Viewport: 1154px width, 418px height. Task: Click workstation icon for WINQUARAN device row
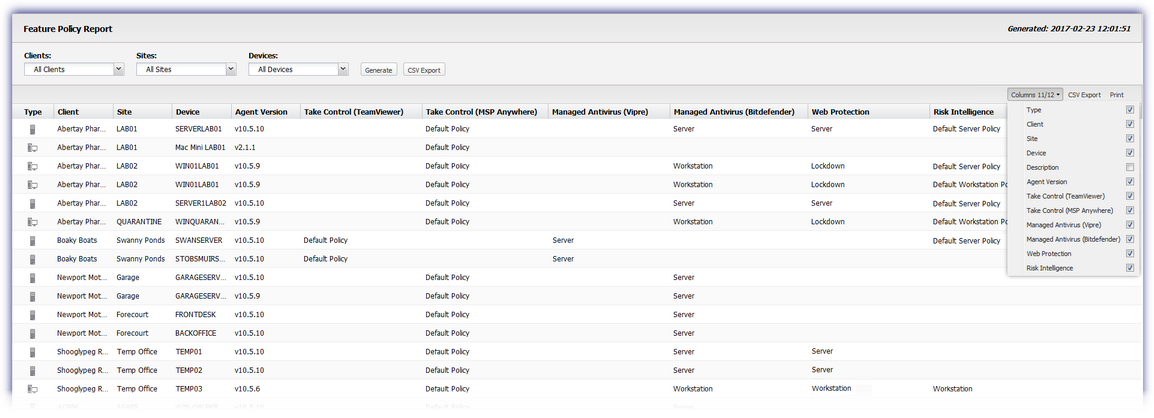32,222
